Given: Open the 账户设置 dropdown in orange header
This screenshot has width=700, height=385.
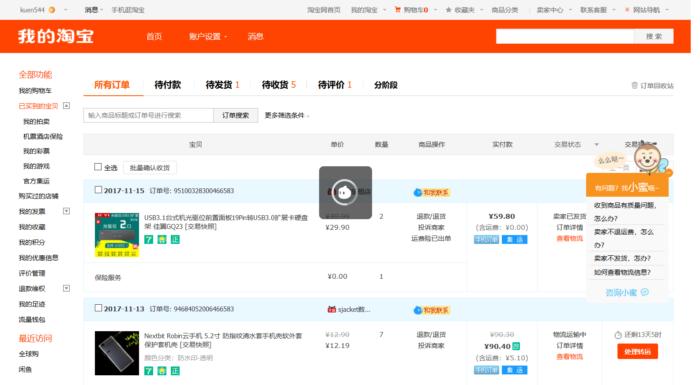Looking at the screenshot, I should coord(208,37).
